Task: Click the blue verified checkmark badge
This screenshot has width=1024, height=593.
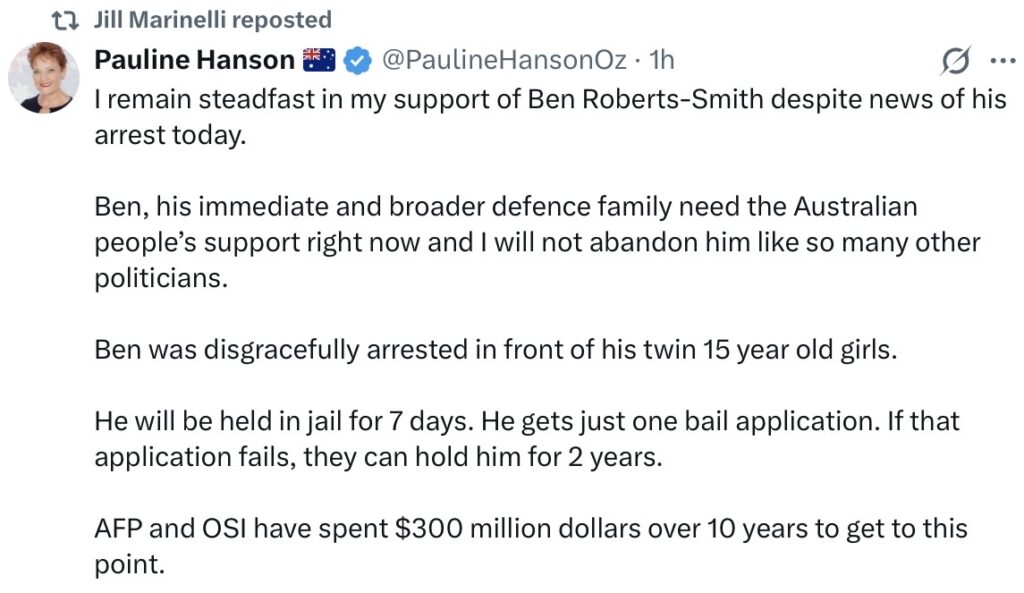Action: point(356,61)
